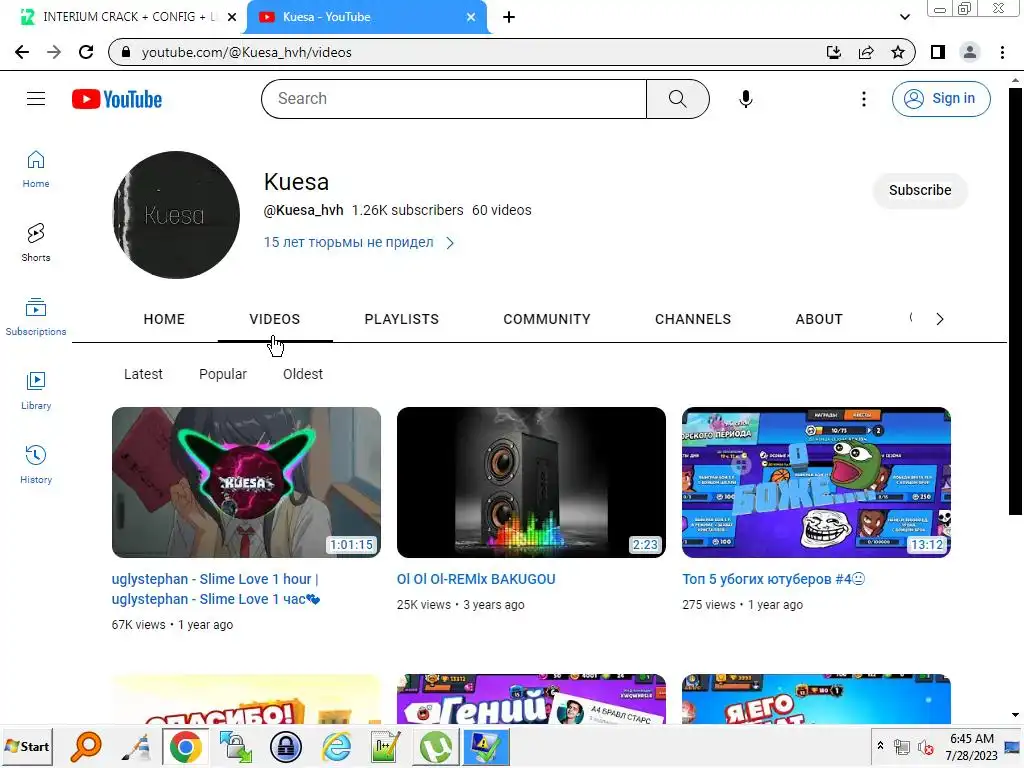Open tab search dropdown arrow

coord(904,17)
